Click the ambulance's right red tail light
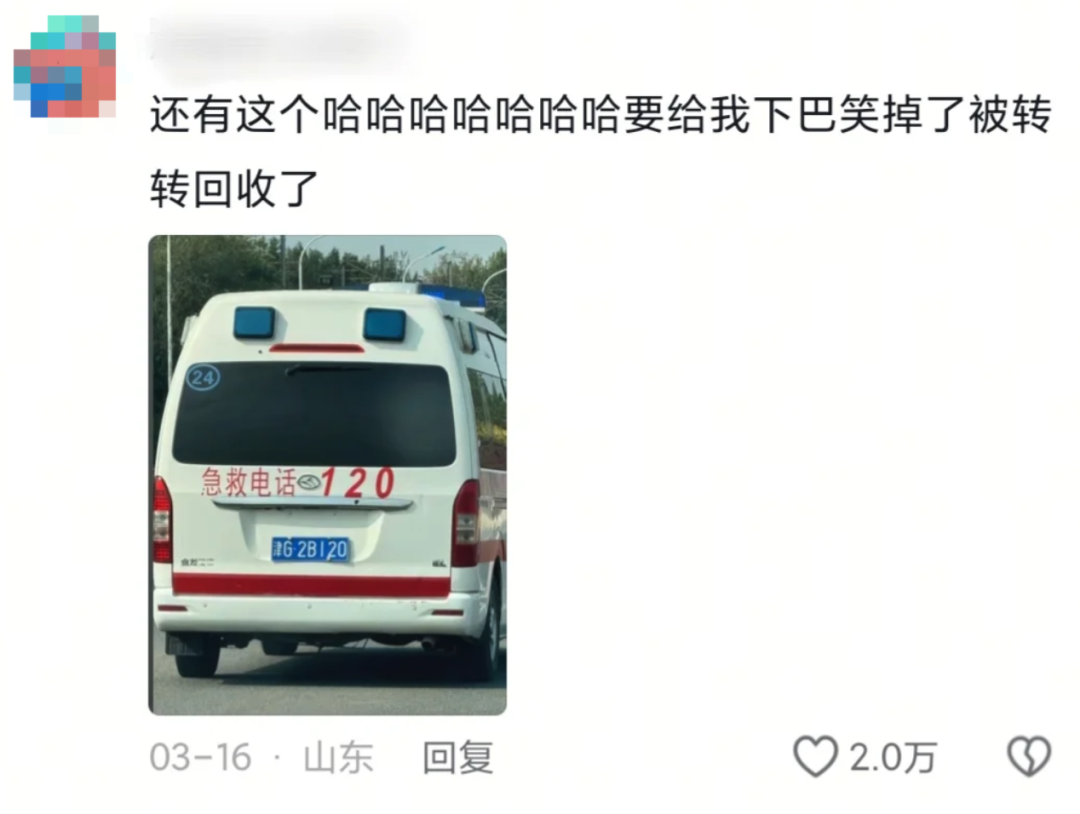This screenshot has height=814, width=1080. 466,523
